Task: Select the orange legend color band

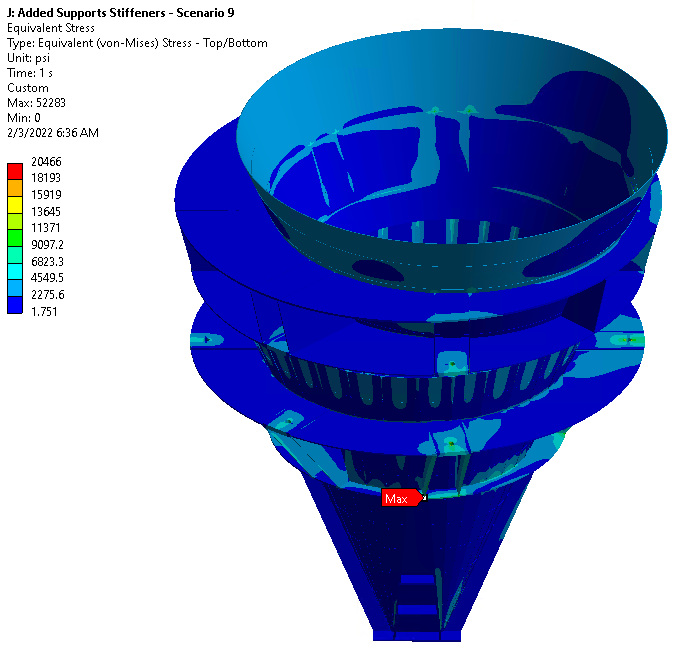Action: (x=15, y=188)
